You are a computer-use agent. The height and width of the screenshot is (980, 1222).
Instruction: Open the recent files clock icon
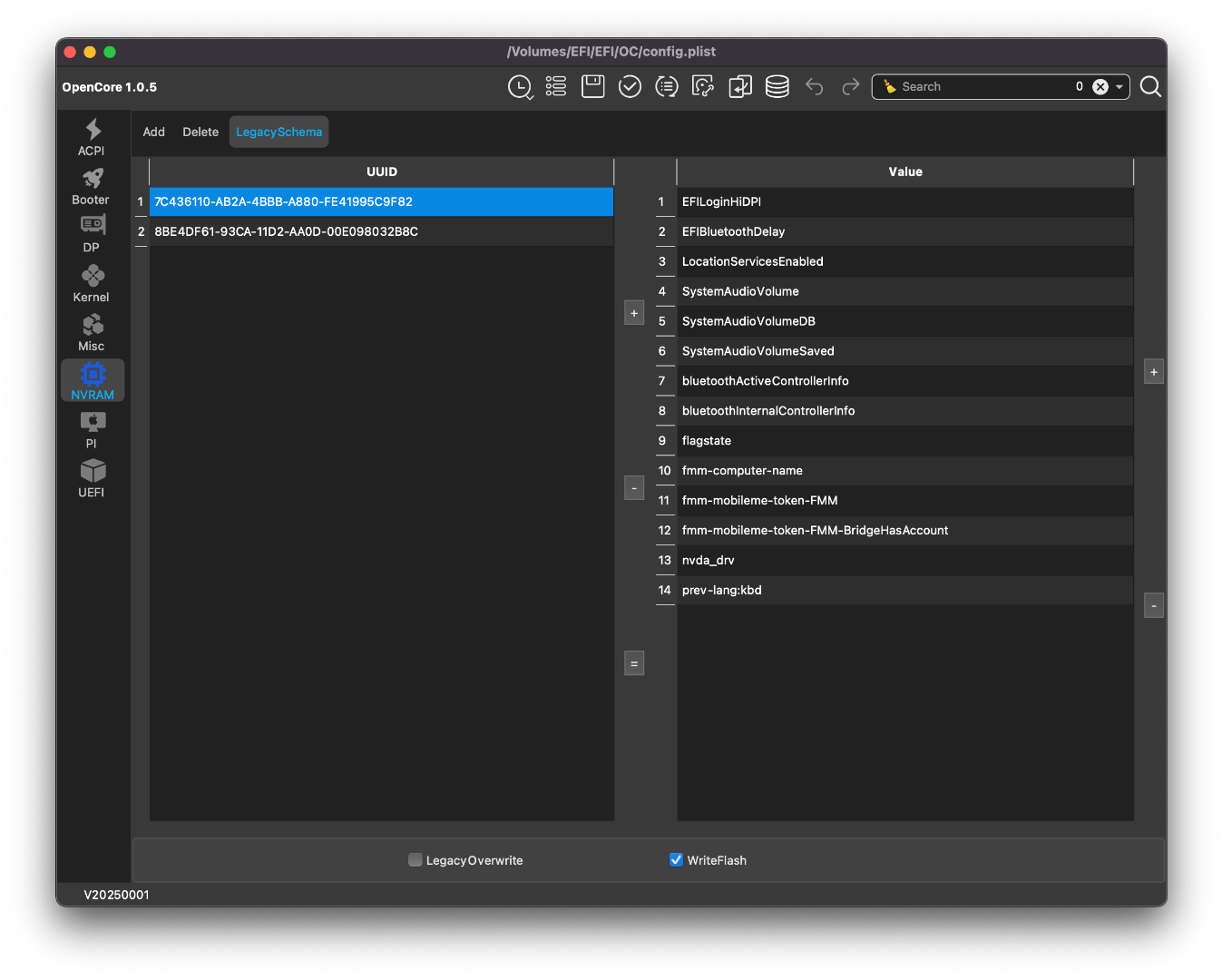point(520,87)
